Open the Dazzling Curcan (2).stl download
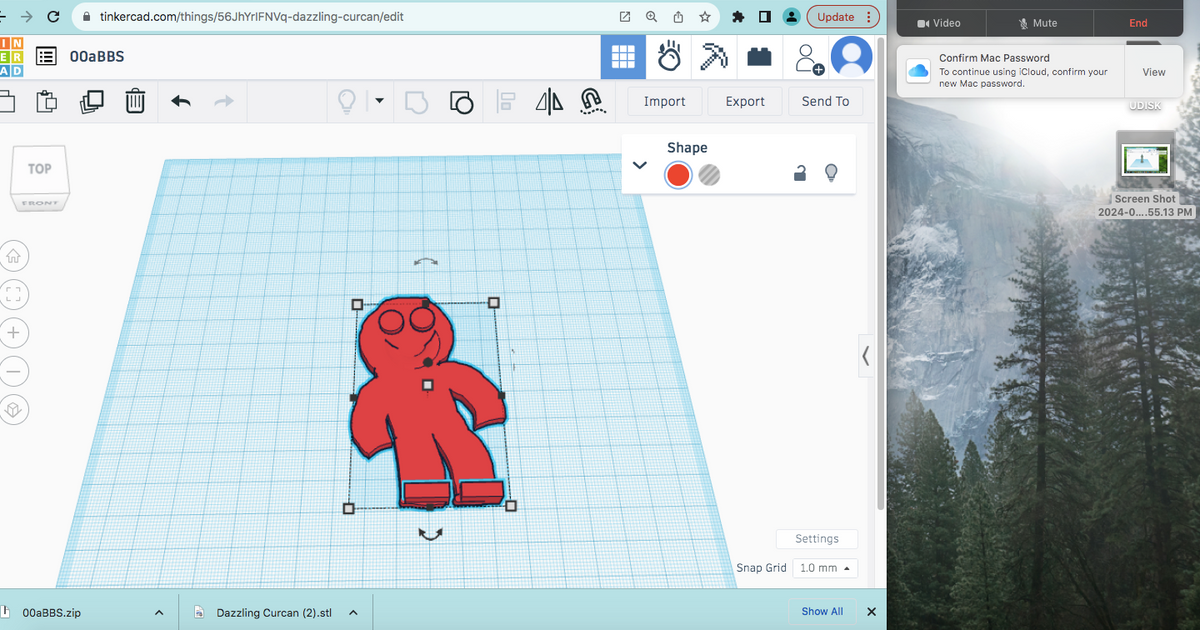1200x630 pixels. tap(275, 611)
